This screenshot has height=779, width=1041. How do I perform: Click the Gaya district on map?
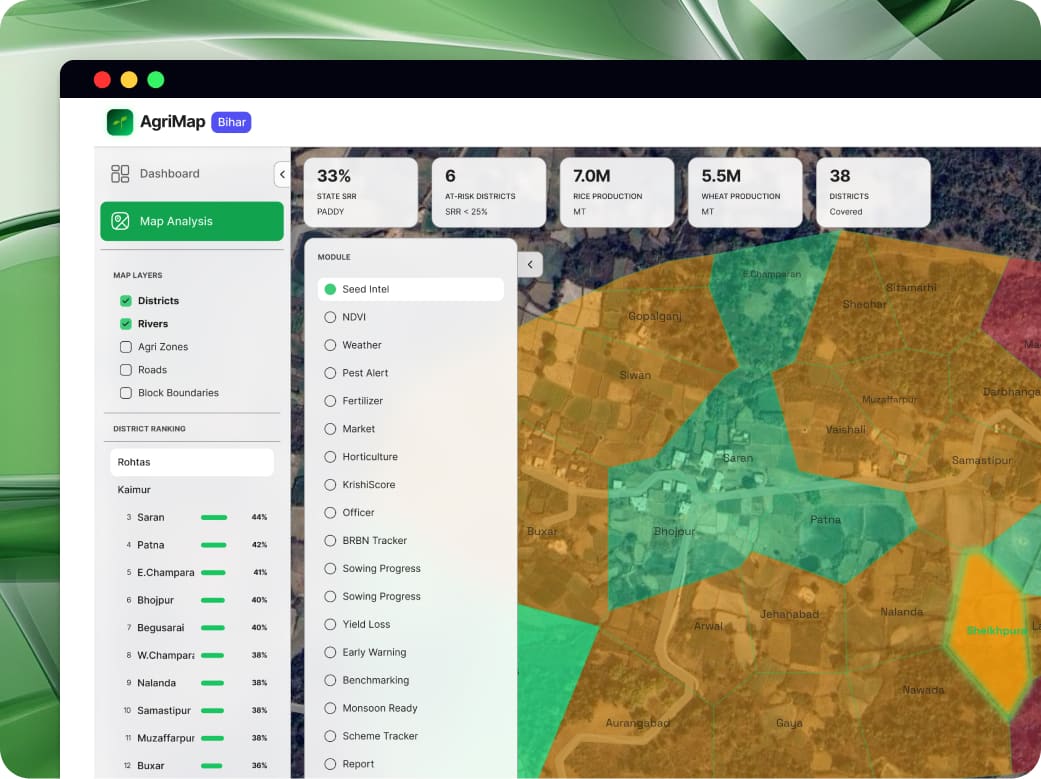pos(789,723)
